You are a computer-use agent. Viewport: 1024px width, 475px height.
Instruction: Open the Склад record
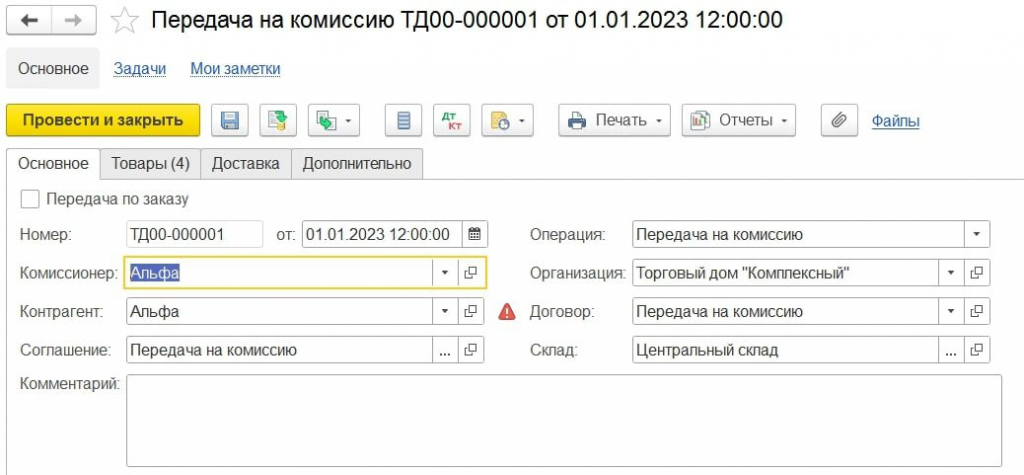[x=977, y=350]
